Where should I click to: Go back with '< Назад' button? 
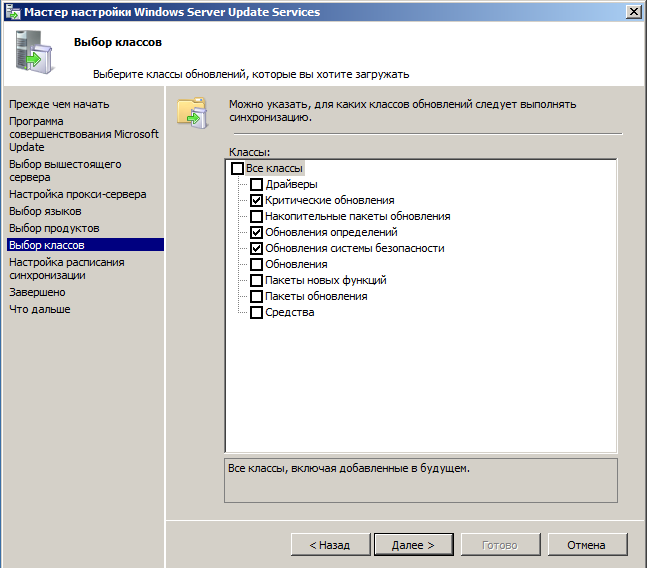(331, 545)
